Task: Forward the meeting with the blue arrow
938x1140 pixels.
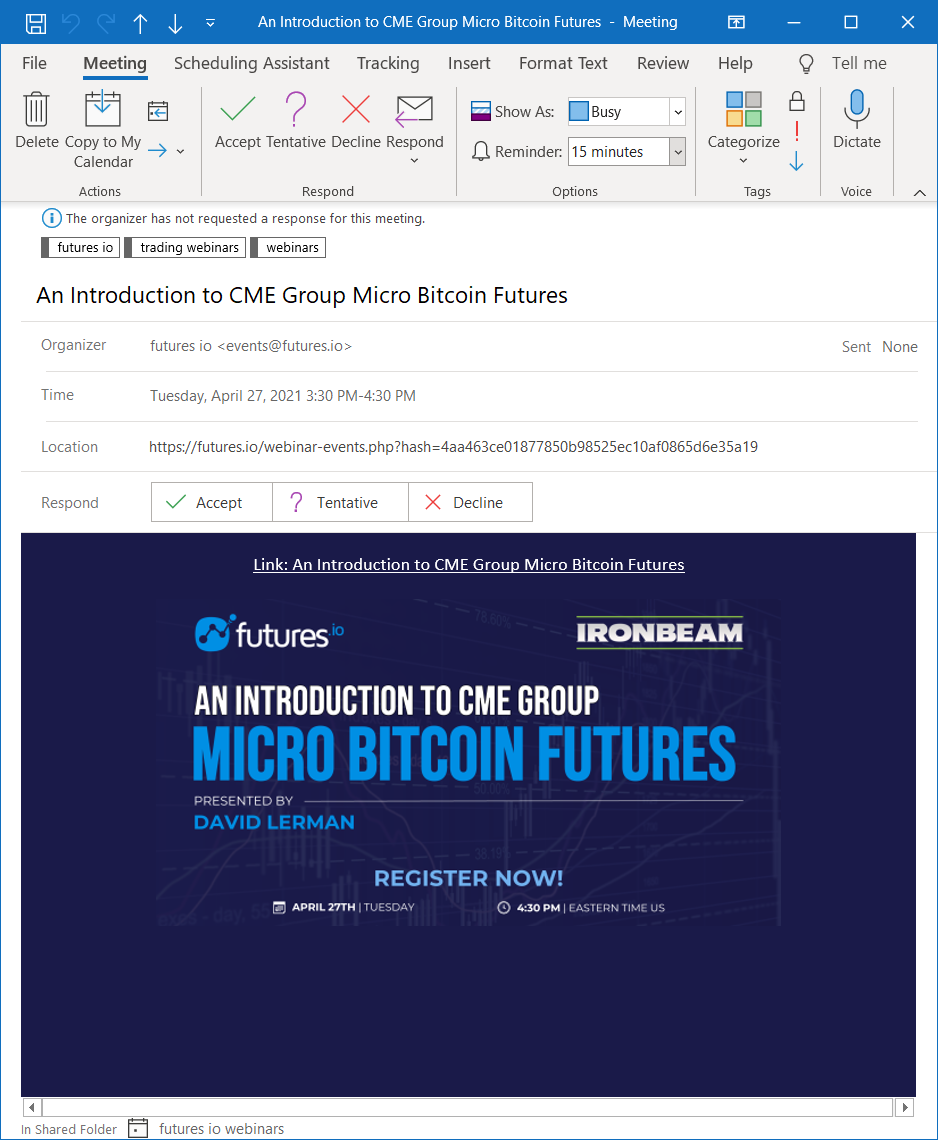Action: pyautogui.click(x=157, y=151)
